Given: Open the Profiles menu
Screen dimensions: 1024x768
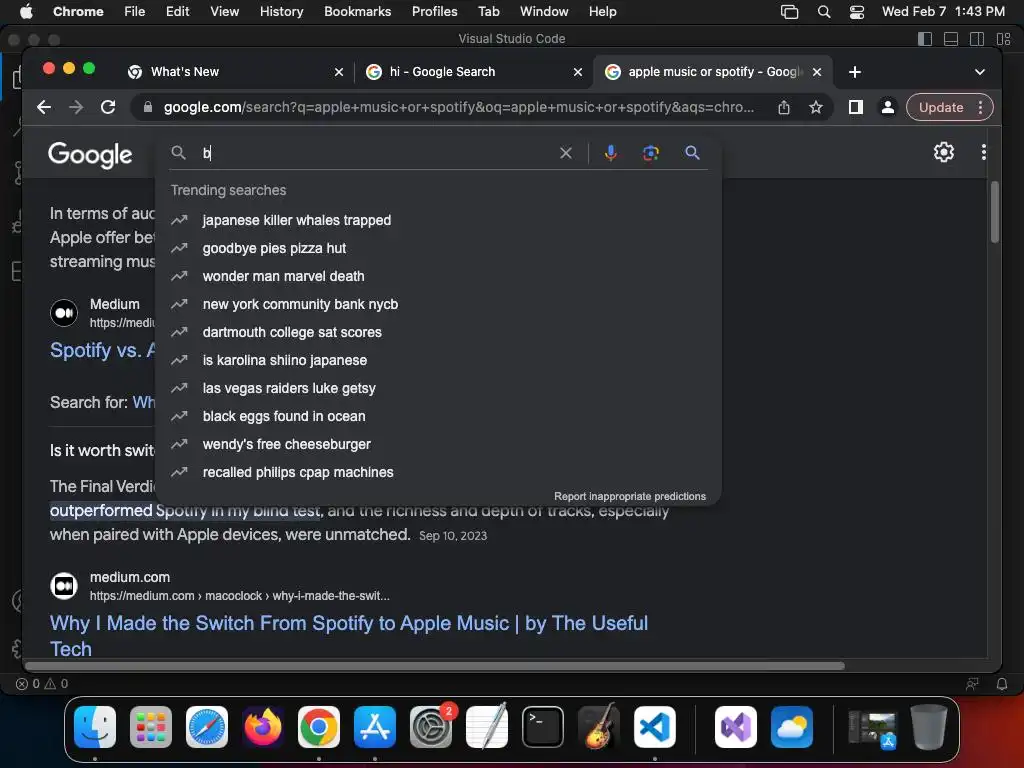Looking at the screenshot, I should click(434, 11).
